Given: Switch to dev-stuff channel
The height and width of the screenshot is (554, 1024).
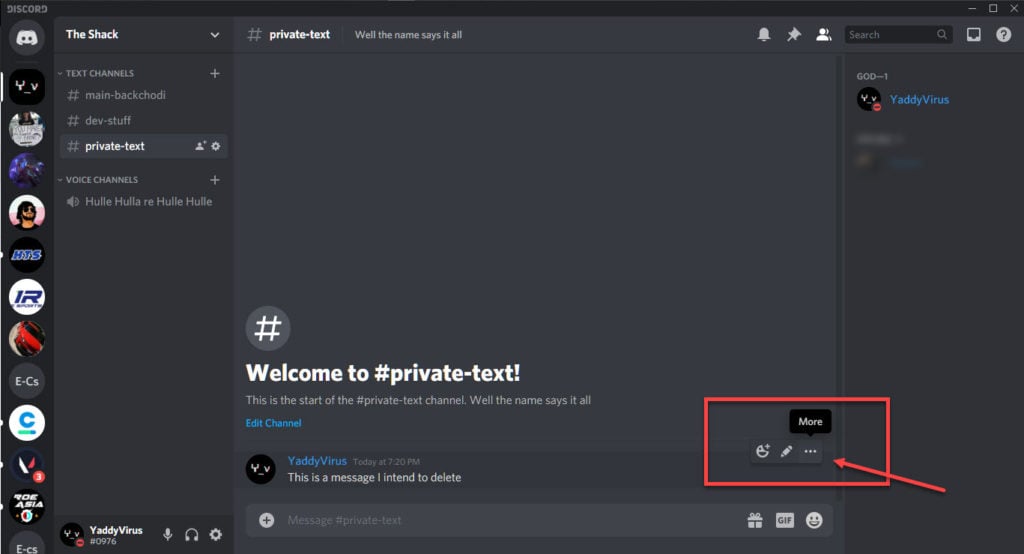Looking at the screenshot, I should [144, 120].
